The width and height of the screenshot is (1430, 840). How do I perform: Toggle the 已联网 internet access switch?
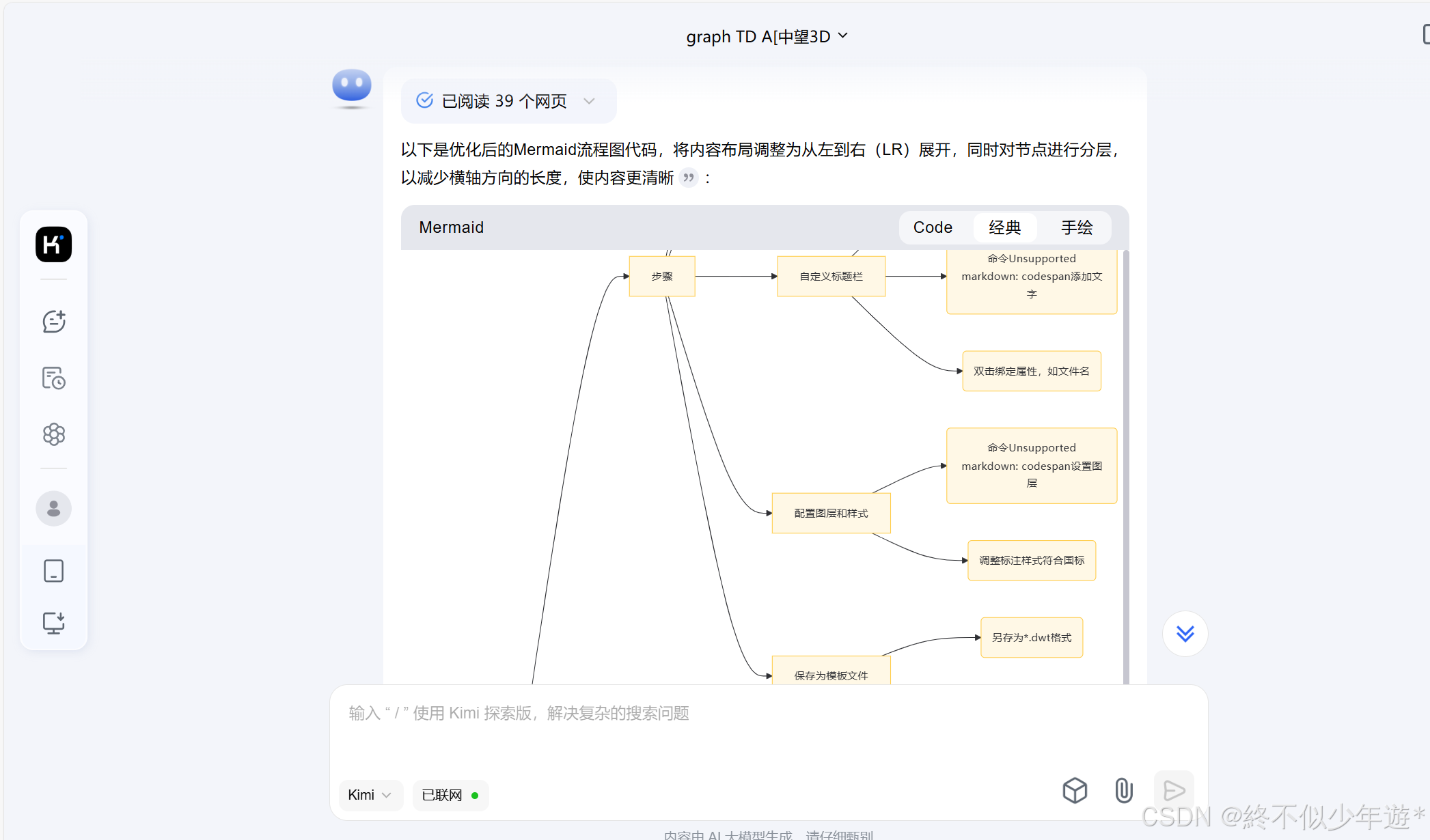click(x=450, y=796)
